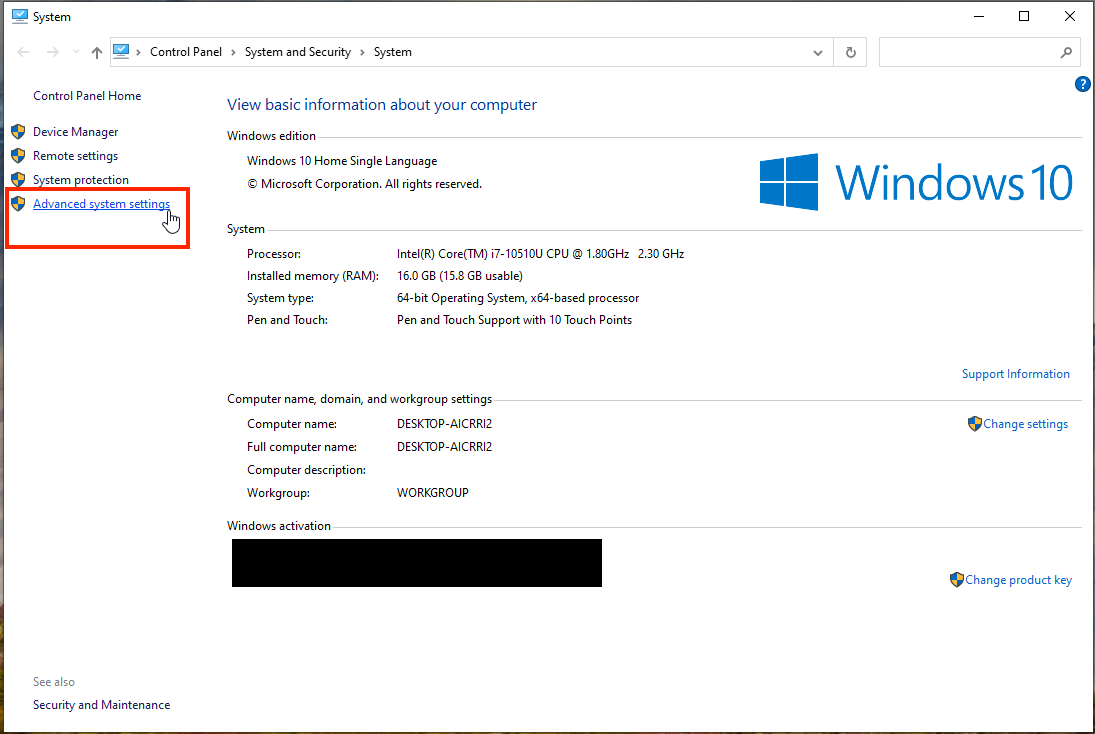The height and width of the screenshot is (734, 1095).
Task: Click the computer icon in address bar
Action: tap(121, 52)
